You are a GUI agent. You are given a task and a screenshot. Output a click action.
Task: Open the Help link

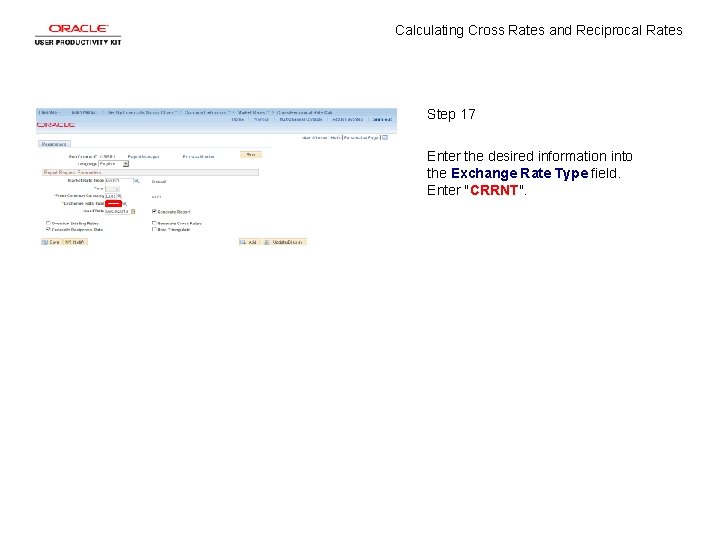[x=335, y=138]
